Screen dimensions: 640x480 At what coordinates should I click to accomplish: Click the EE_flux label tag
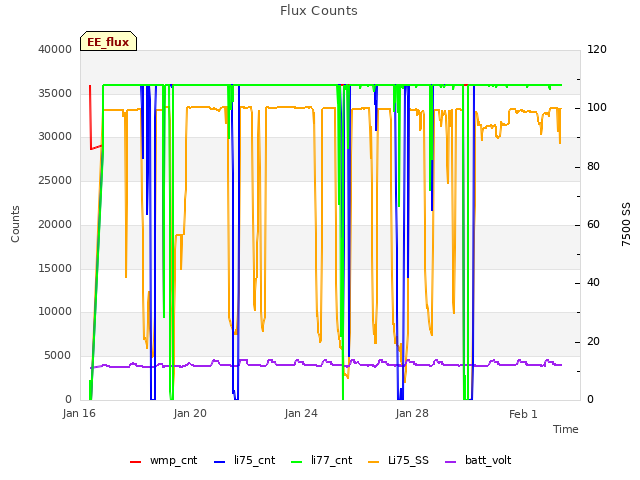coord(108,41)
